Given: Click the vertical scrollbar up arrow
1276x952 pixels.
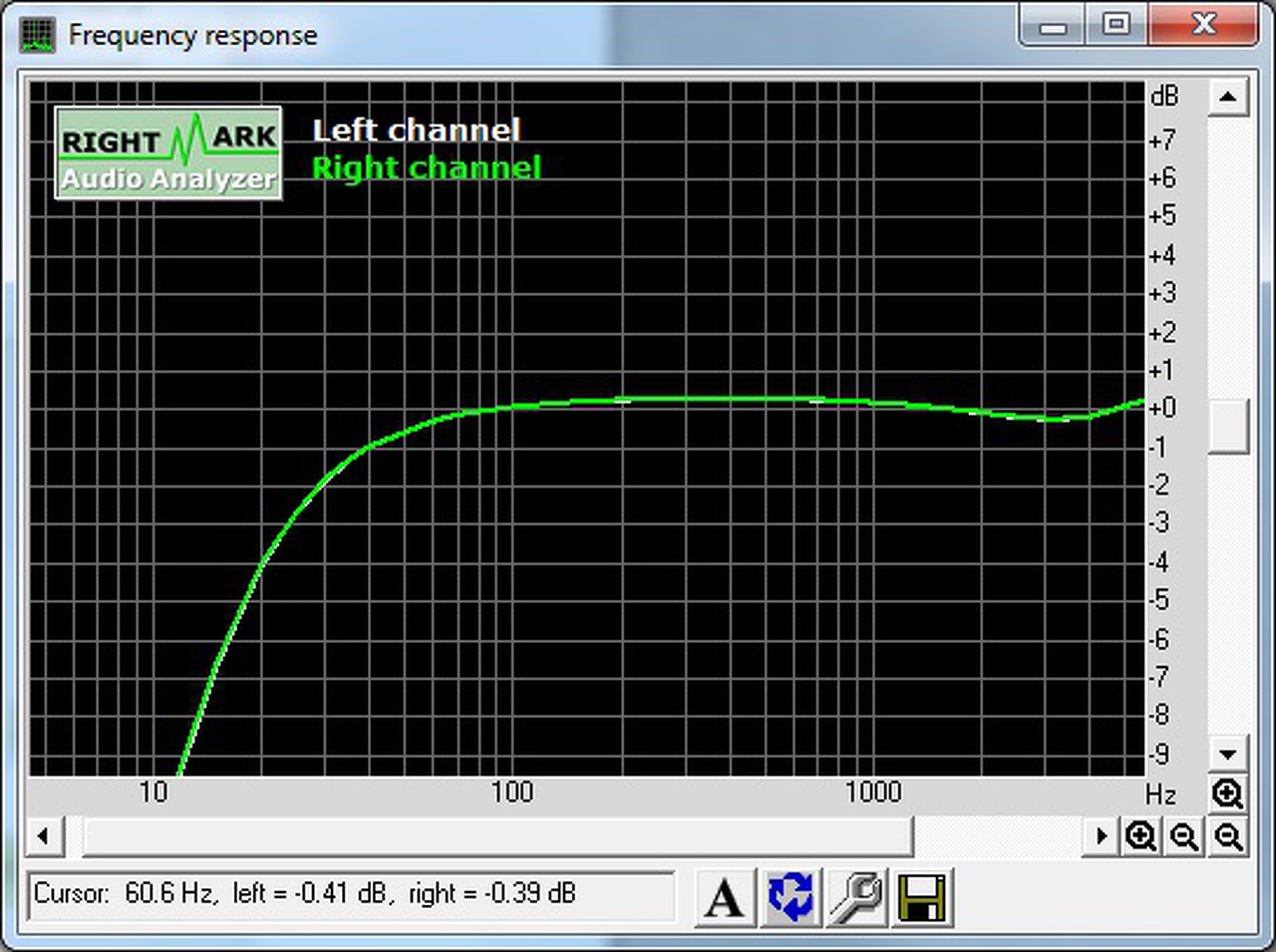Looking at the screenshot, I should click(1228, 98).
